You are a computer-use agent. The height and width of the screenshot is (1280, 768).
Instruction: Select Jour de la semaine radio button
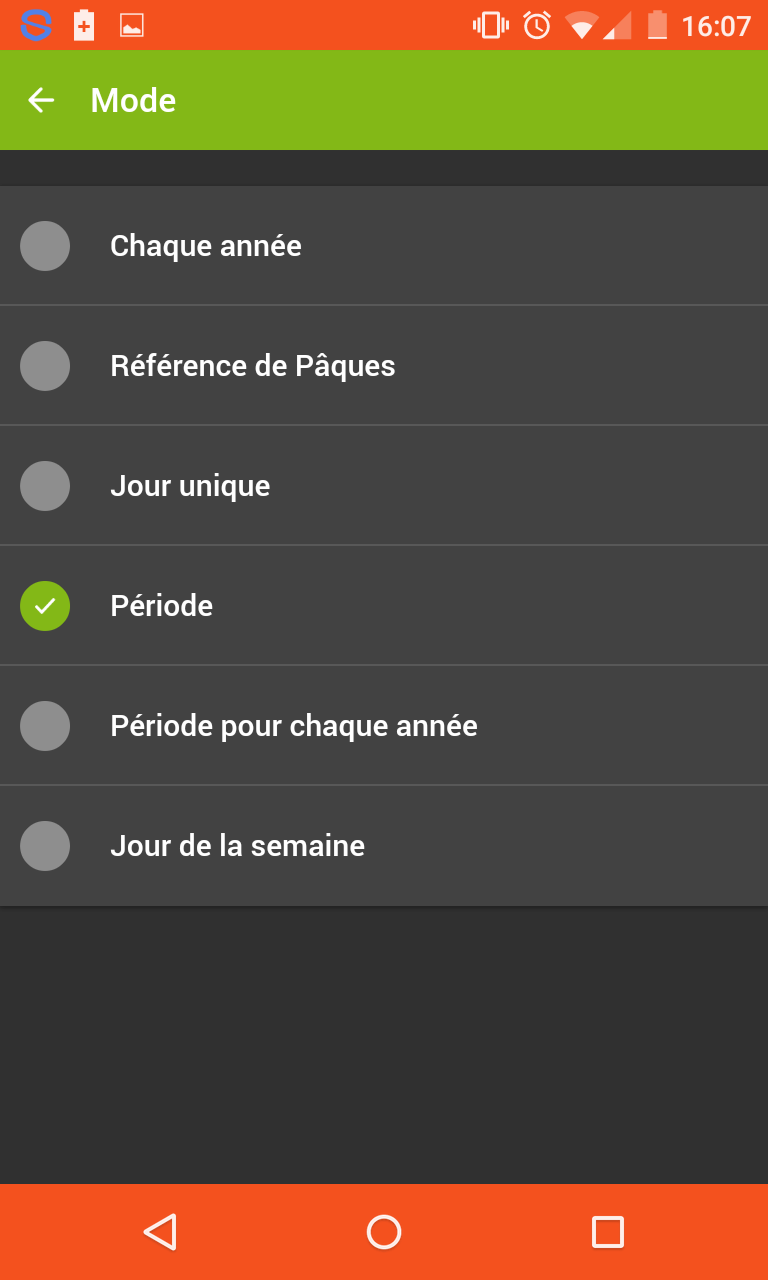[x=45, y=846]
